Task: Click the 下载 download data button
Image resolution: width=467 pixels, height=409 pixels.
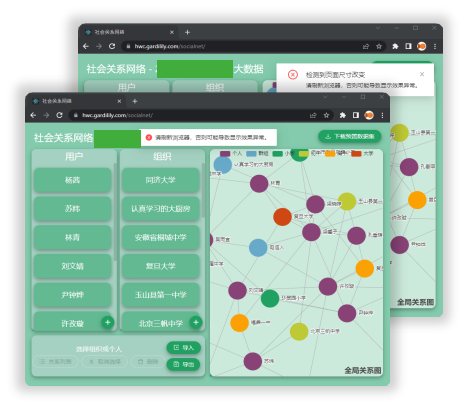Action: click(350, 136)
